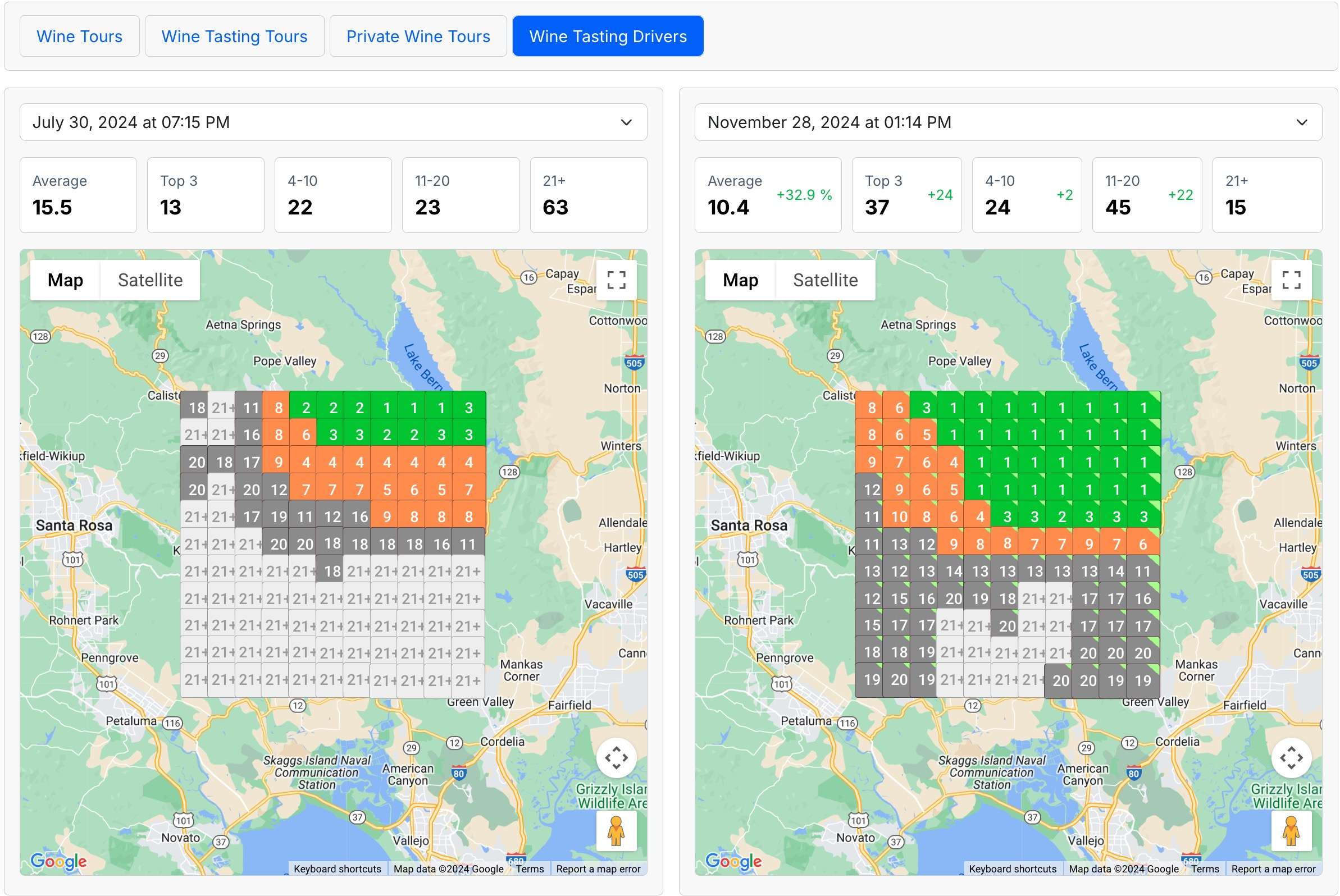Click the left map Pegman Street View icon
This screenshot has height=896, width=1340.
click(x=616, y=831)
